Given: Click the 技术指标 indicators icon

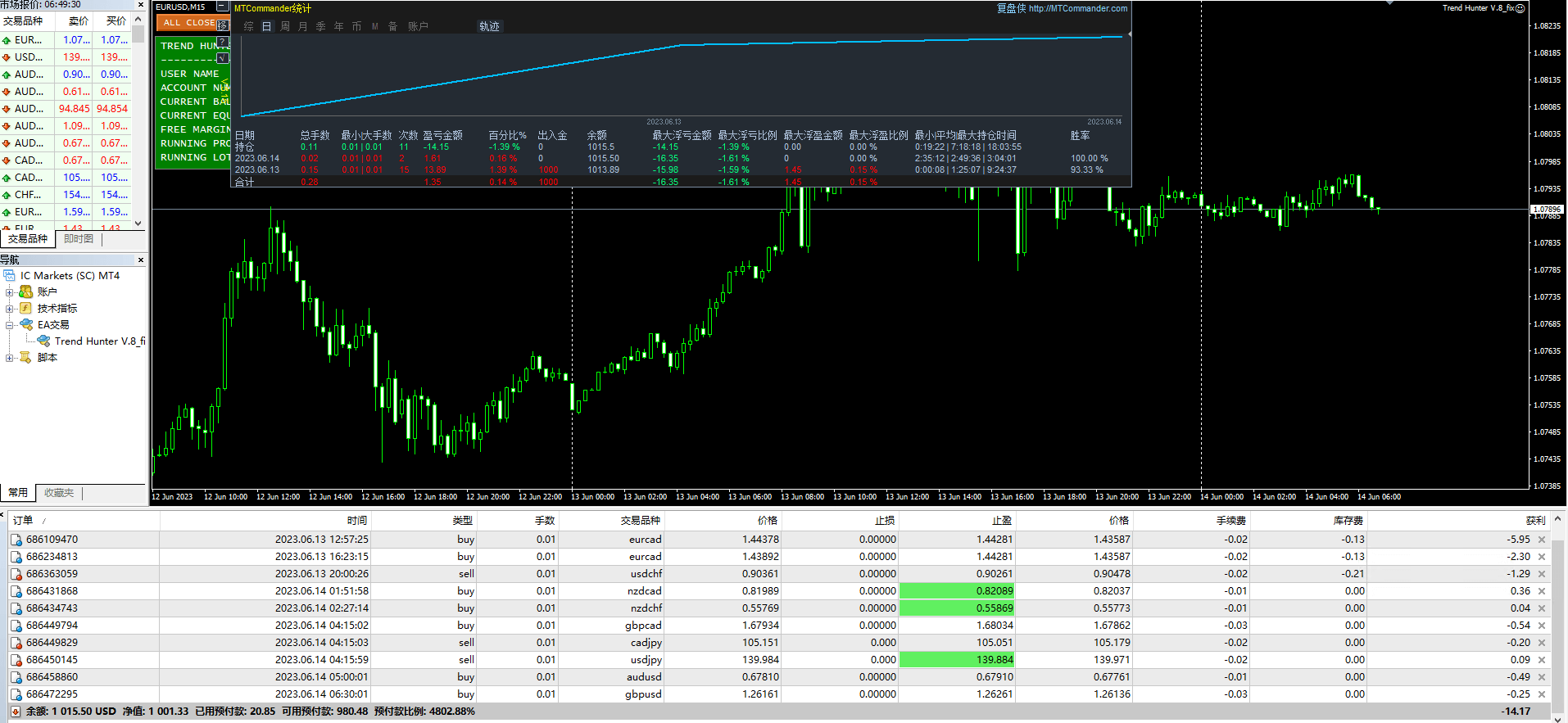Looking at the screenshot, I should [26, 309].
